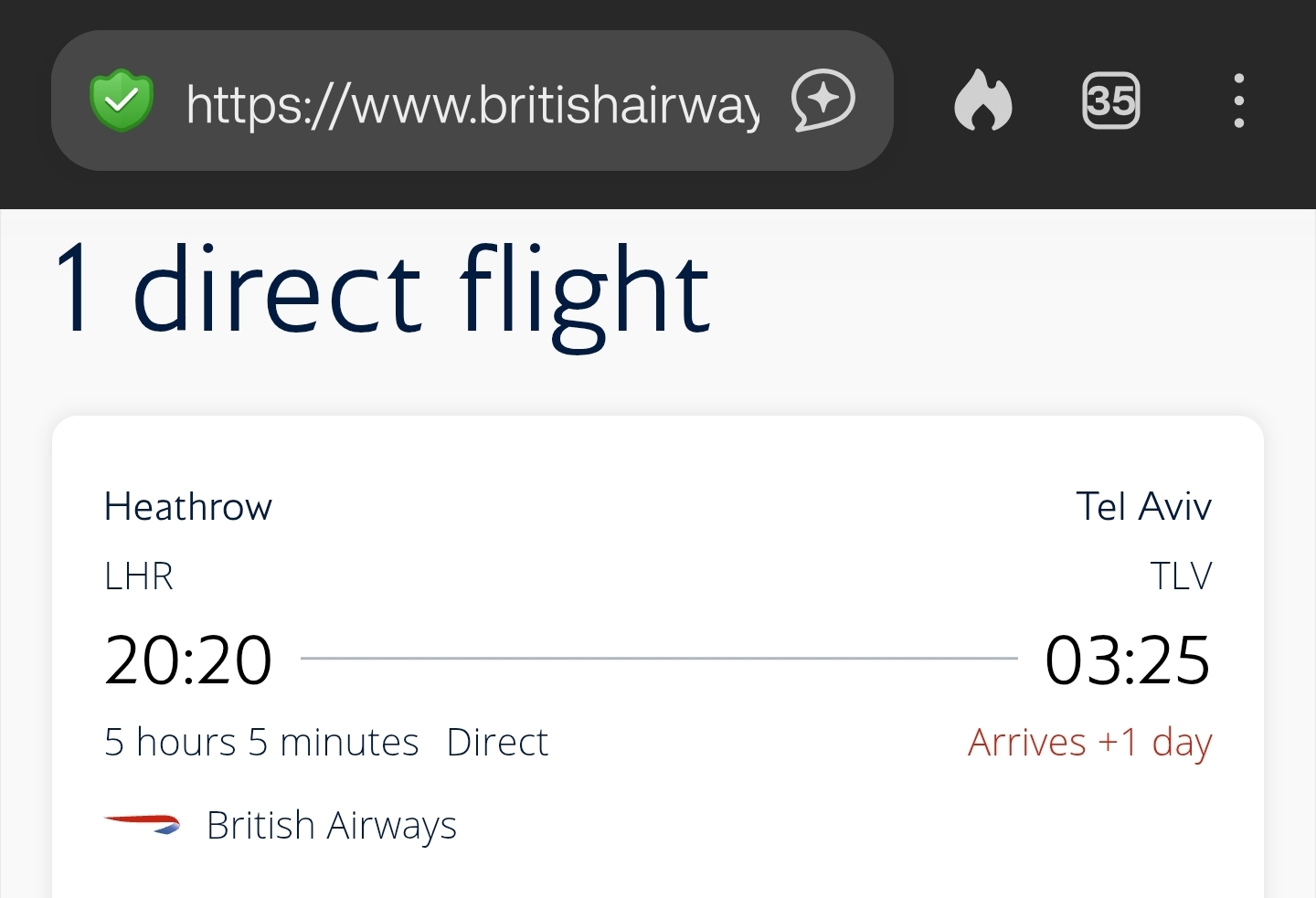1316x898 pixels.
Task: Tap the fire icon to clear data
Action: 982,100
